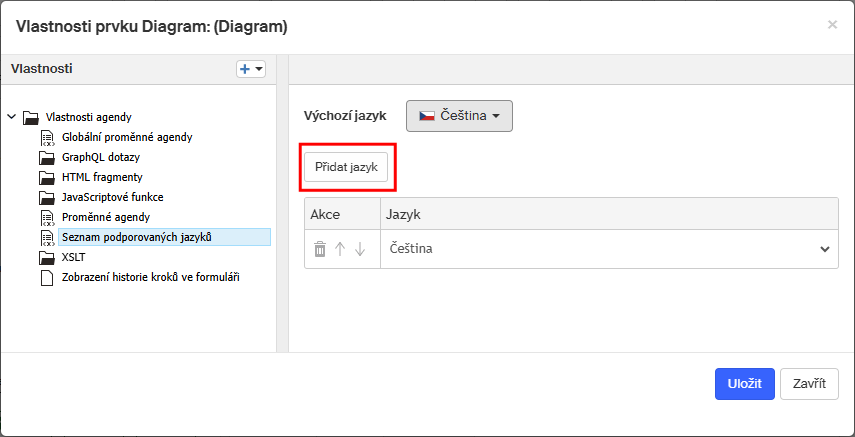The height and width of the screenshot is (437, 855).
Task: Click the Přidat jazyk button
Action: pyautogui.click(x=346, y=167)
